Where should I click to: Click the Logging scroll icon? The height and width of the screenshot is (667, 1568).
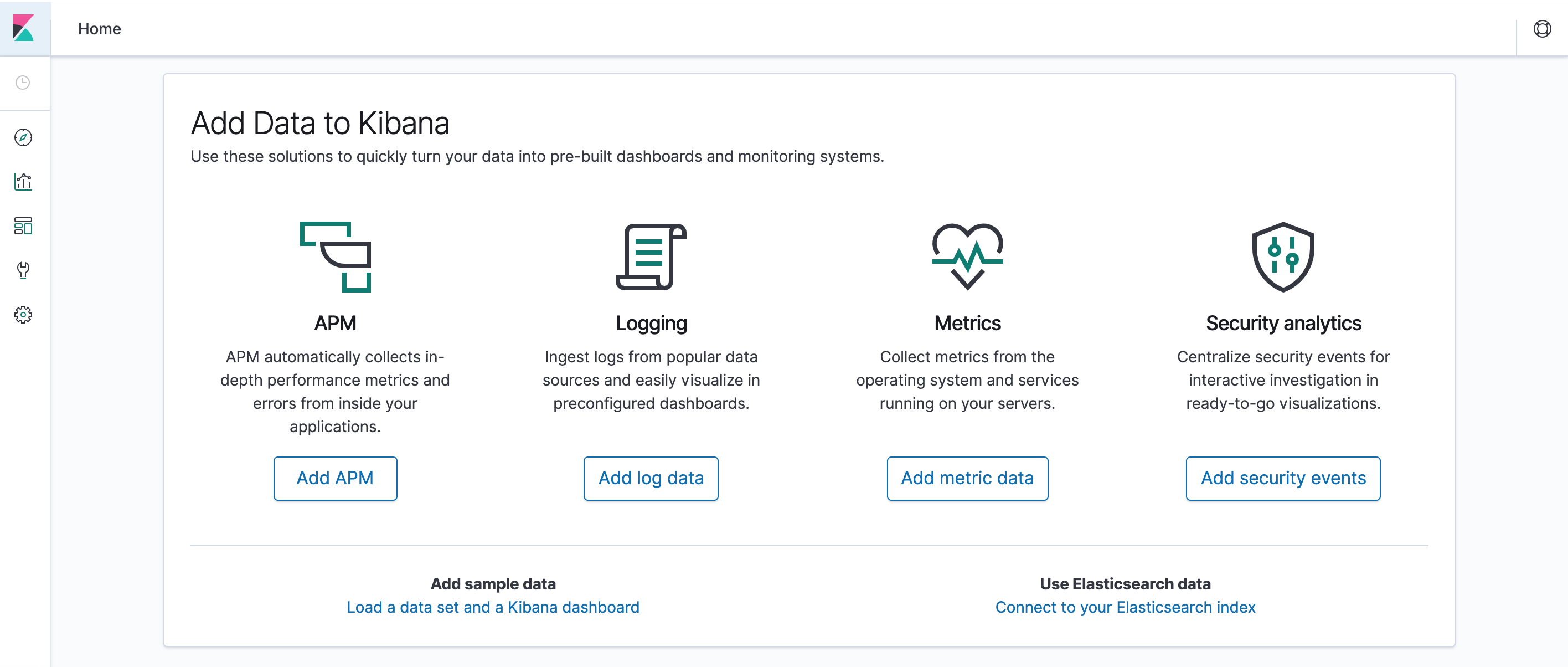point(651,256)
